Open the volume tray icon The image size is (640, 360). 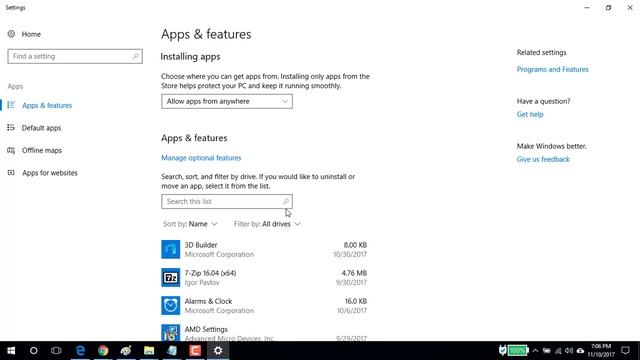569,351
